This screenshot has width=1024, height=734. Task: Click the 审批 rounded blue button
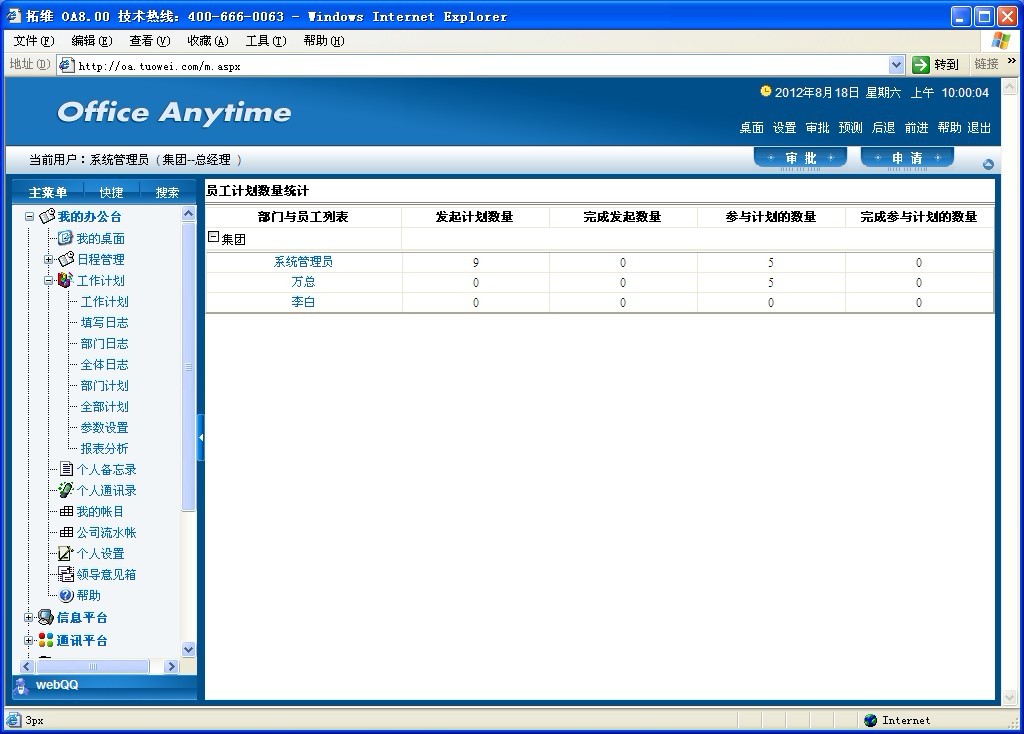click(800, 159)
